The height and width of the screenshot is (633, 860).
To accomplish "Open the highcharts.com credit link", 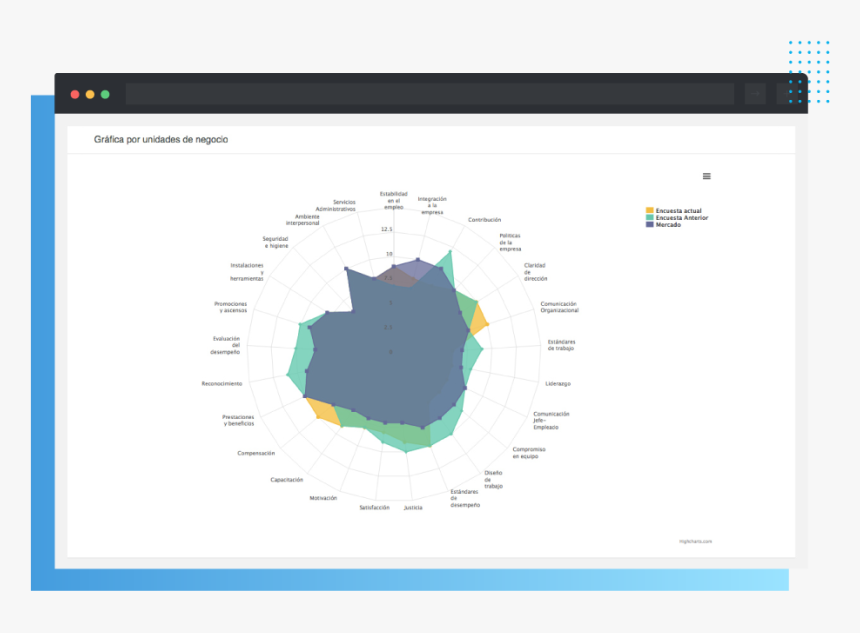I will tap(695, 541).
